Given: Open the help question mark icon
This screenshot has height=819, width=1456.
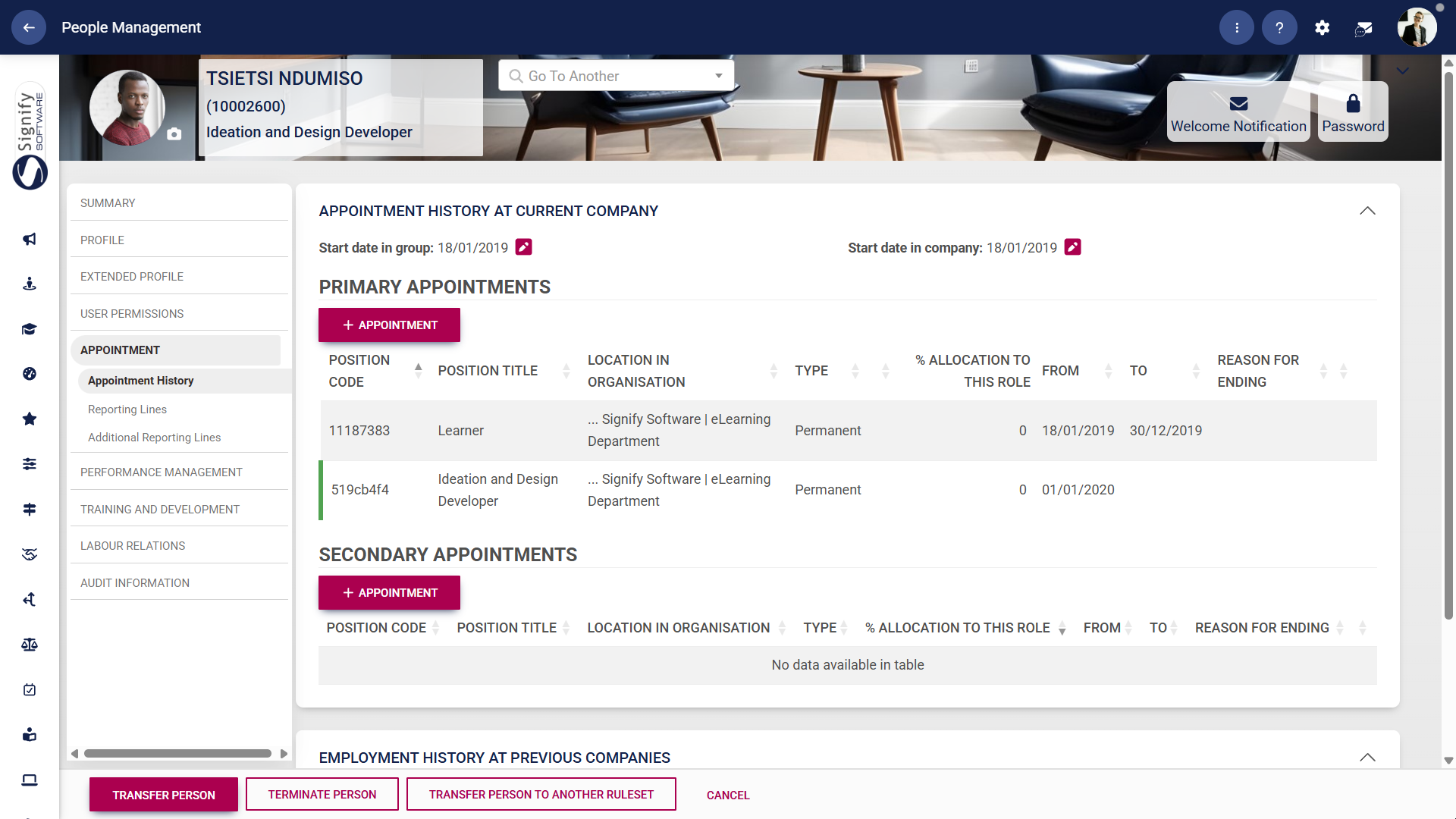Looking at the screenshot, I should coord(1279,27).
